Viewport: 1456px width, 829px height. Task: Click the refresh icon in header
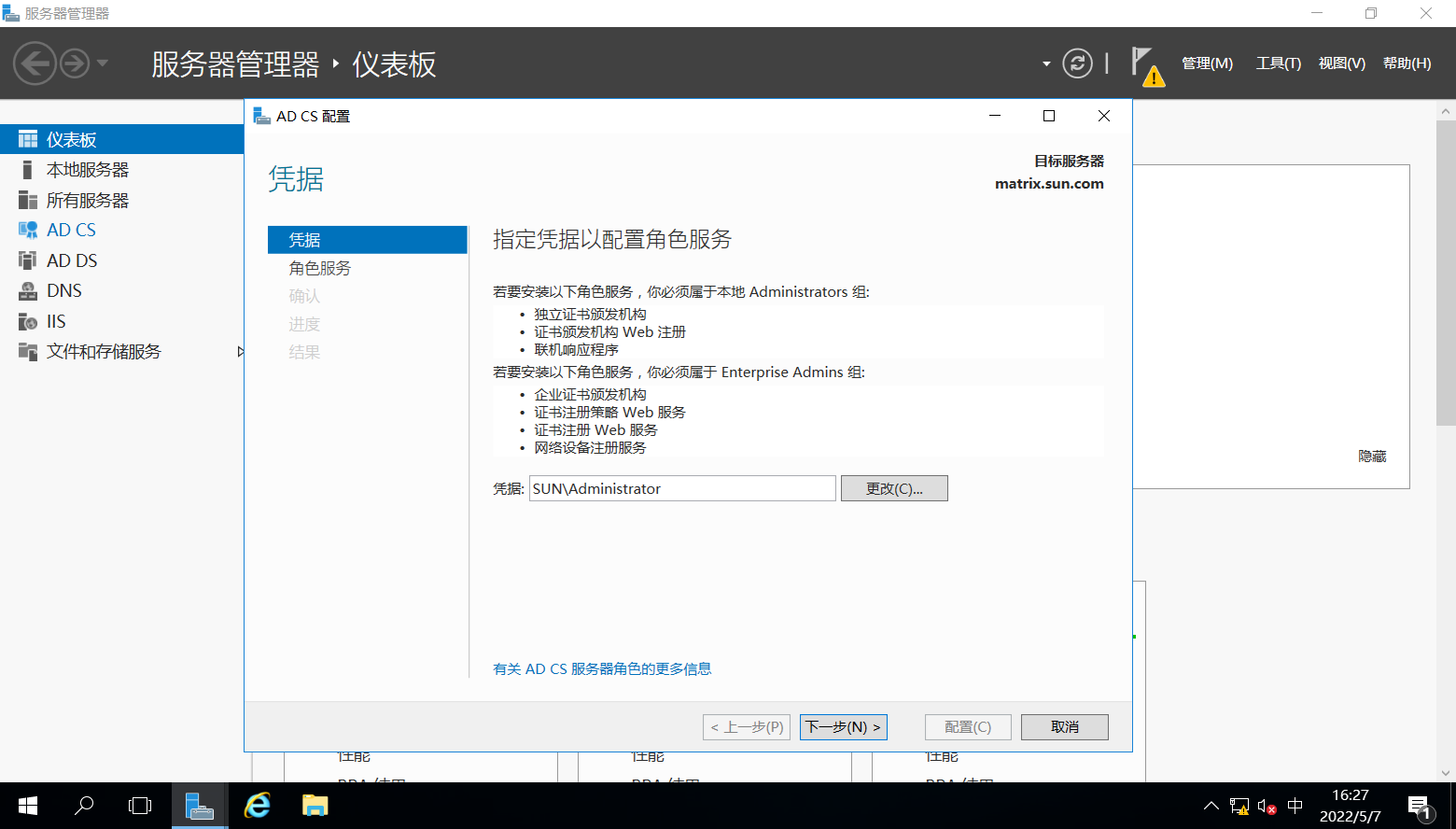pos(1077,63)
